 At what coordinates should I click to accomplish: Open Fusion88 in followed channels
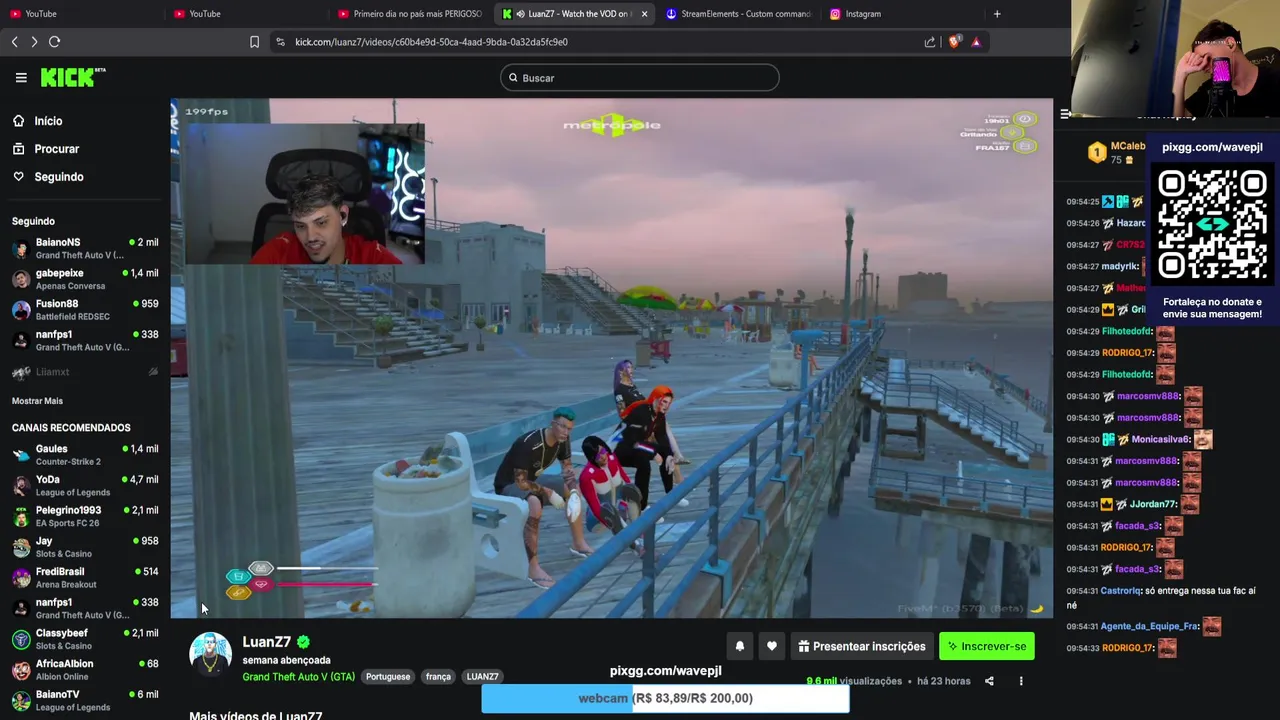pos(85,310)
